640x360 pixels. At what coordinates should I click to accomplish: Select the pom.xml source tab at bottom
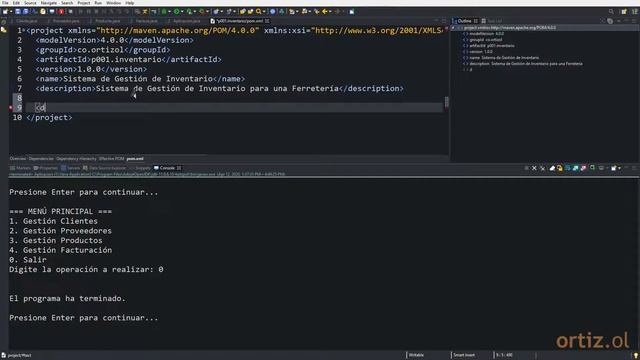(x=135, y=159)
